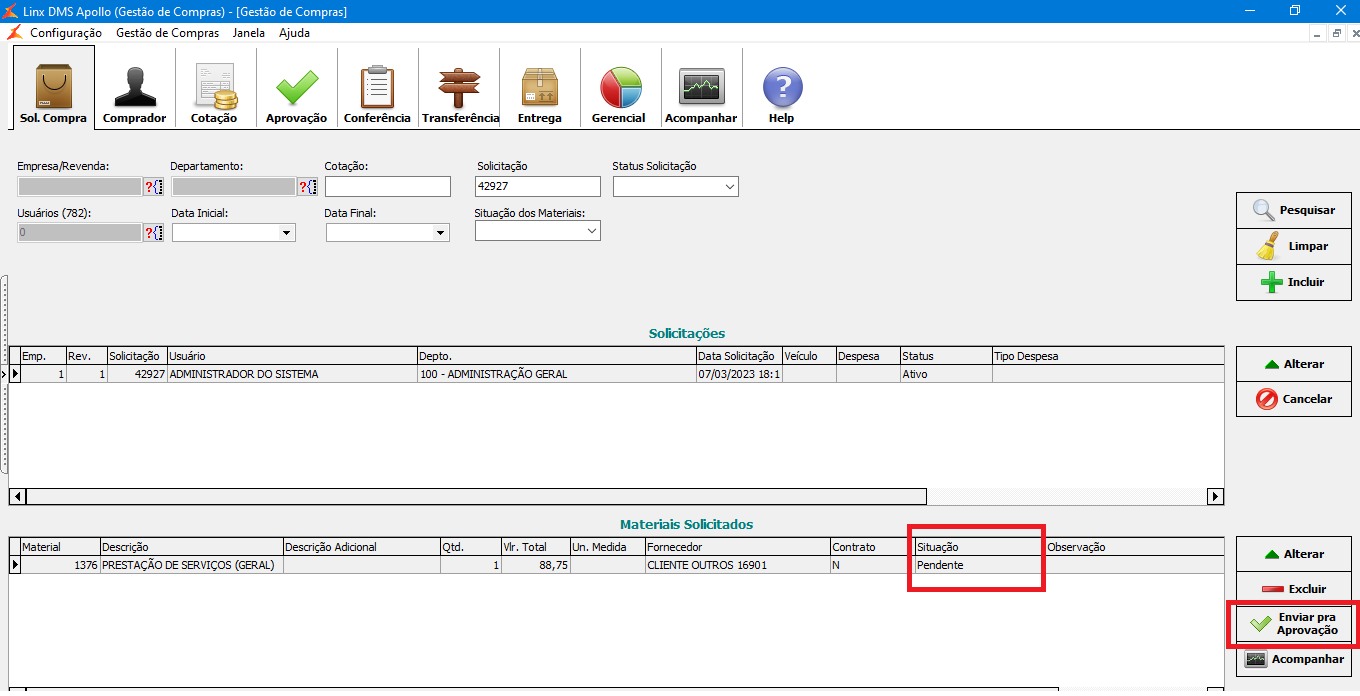Select the ADMINISTRADOR DO SISTEMA cell

coord(292,374)
